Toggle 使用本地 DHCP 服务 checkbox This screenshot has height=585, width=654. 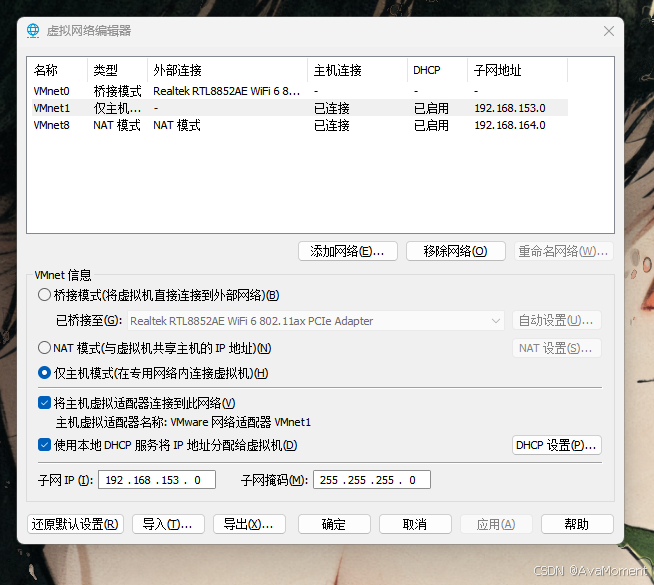[x=44, y=445]
